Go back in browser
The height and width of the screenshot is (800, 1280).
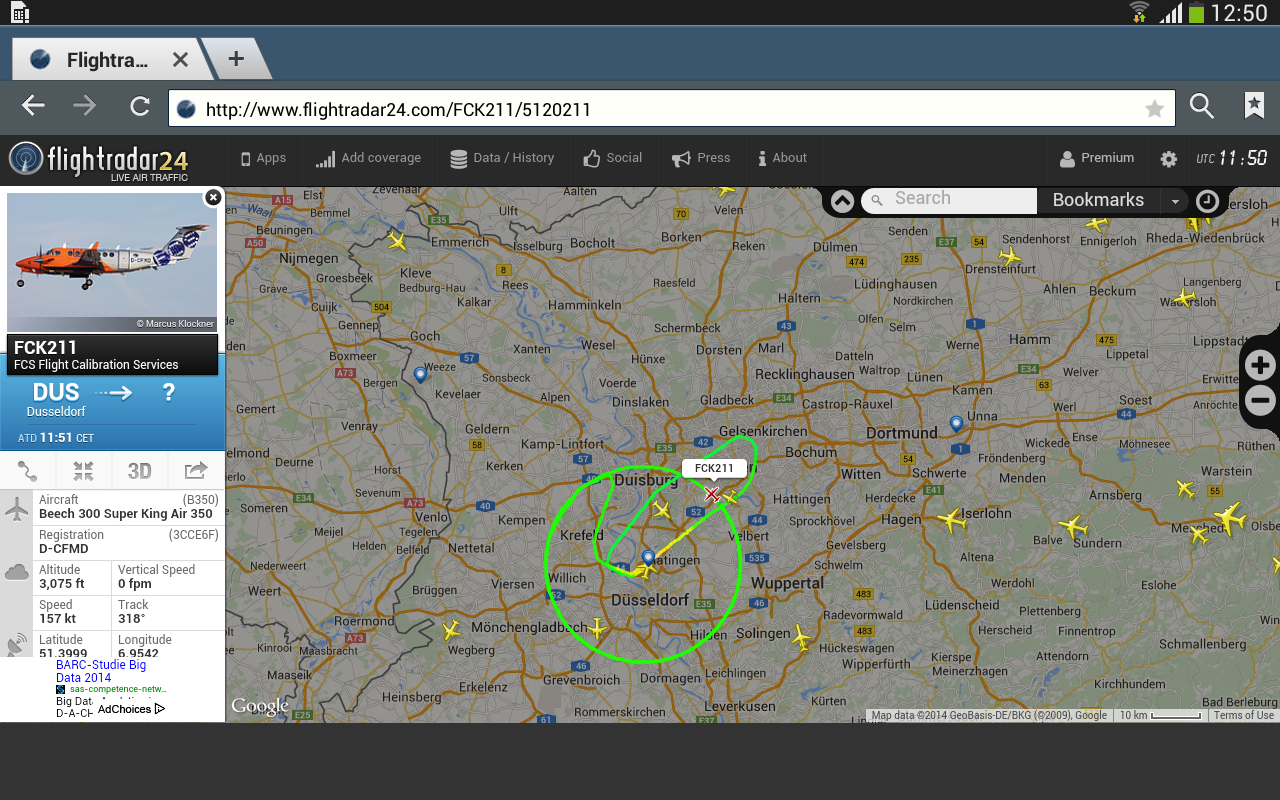pyautogui.click(x=33, y=107)
